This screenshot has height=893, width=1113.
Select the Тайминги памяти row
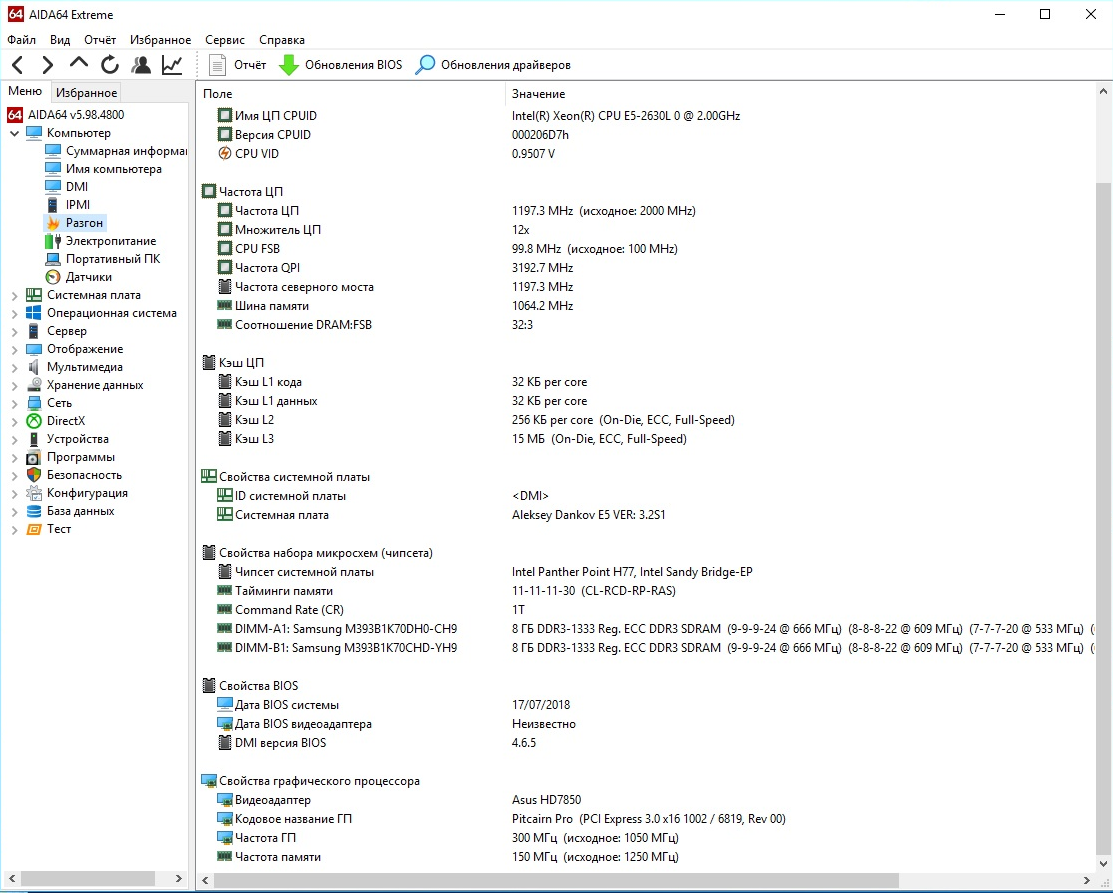coord(646,591)
